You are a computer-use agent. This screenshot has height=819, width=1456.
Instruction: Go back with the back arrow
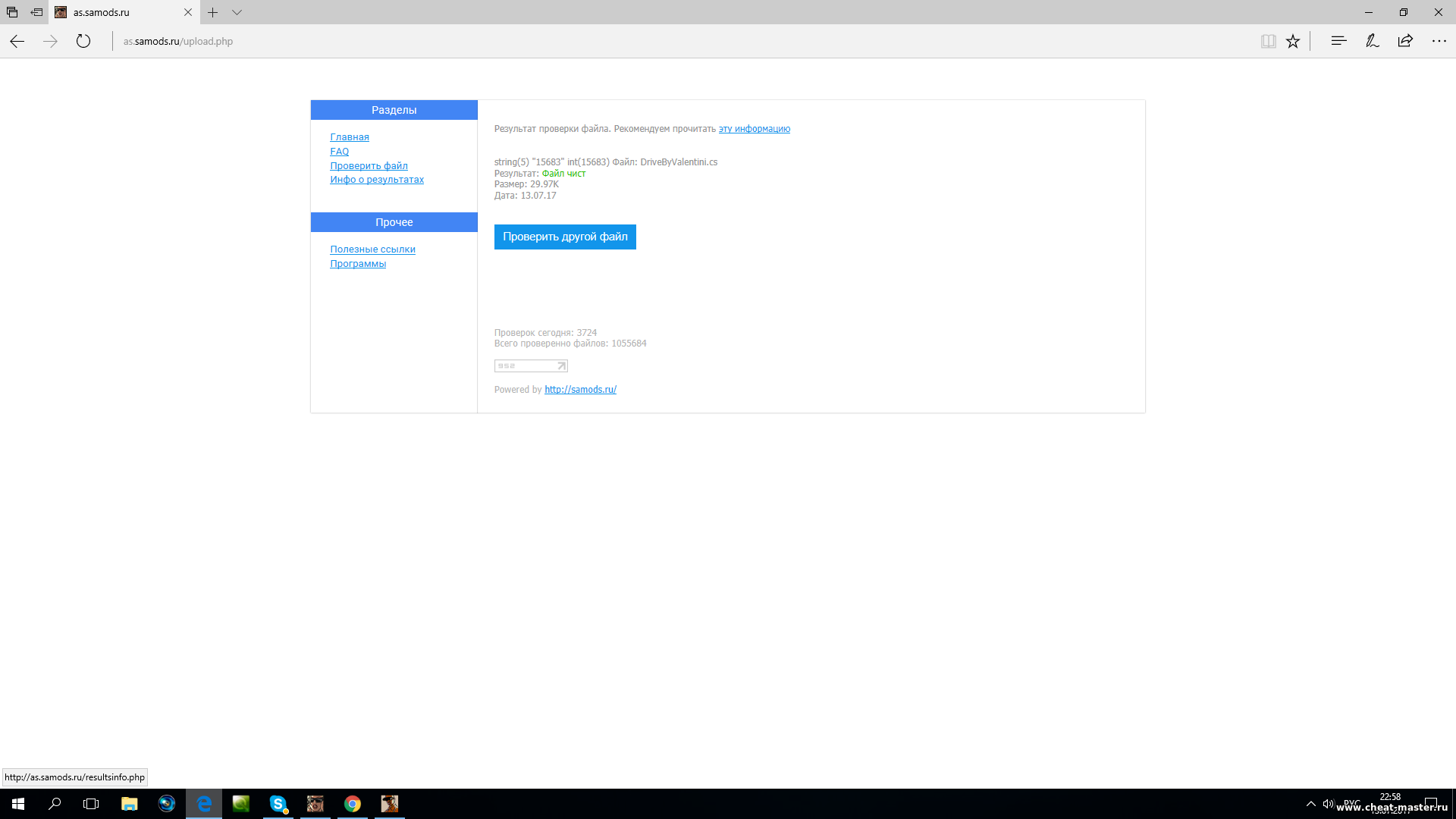point(17,41)
